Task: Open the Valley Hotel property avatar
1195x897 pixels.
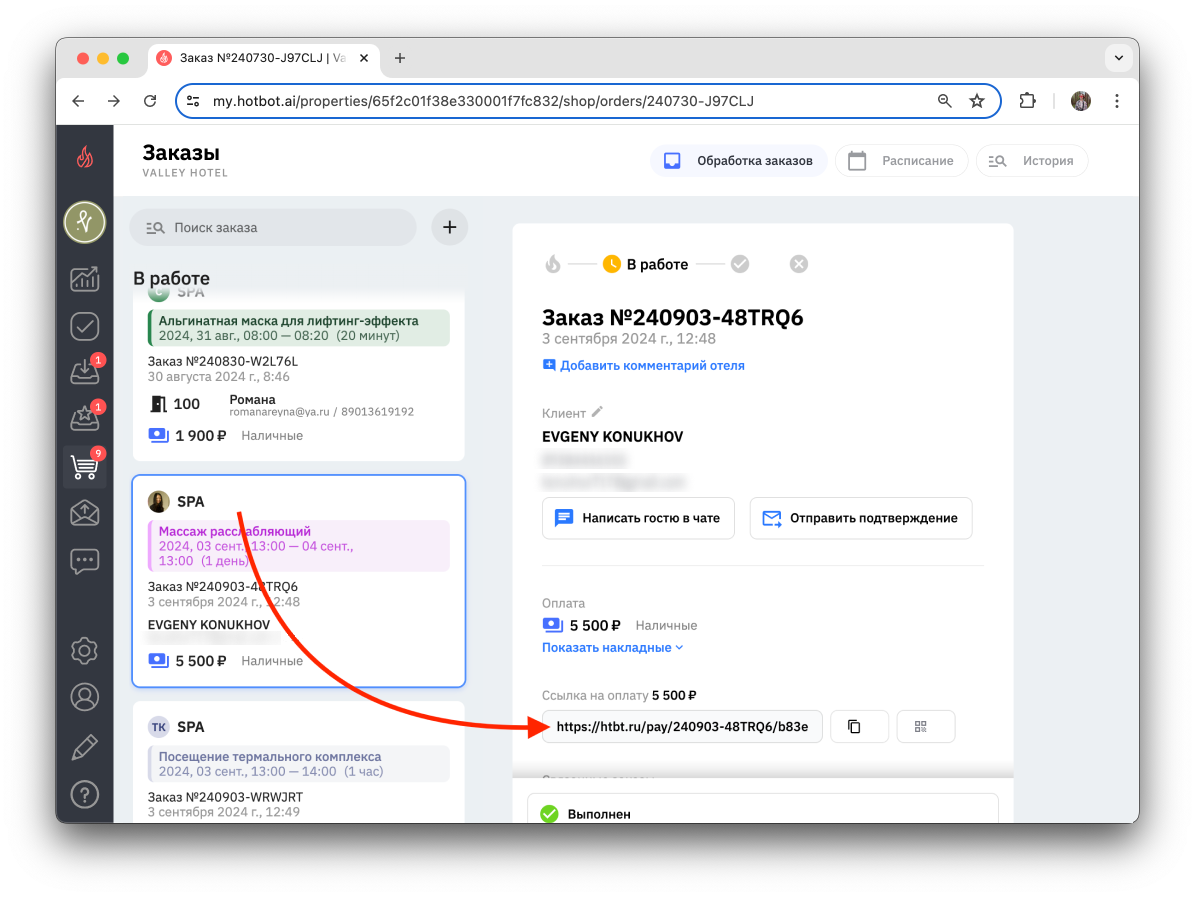Action: pyautogui.click(x=85, y=223)
